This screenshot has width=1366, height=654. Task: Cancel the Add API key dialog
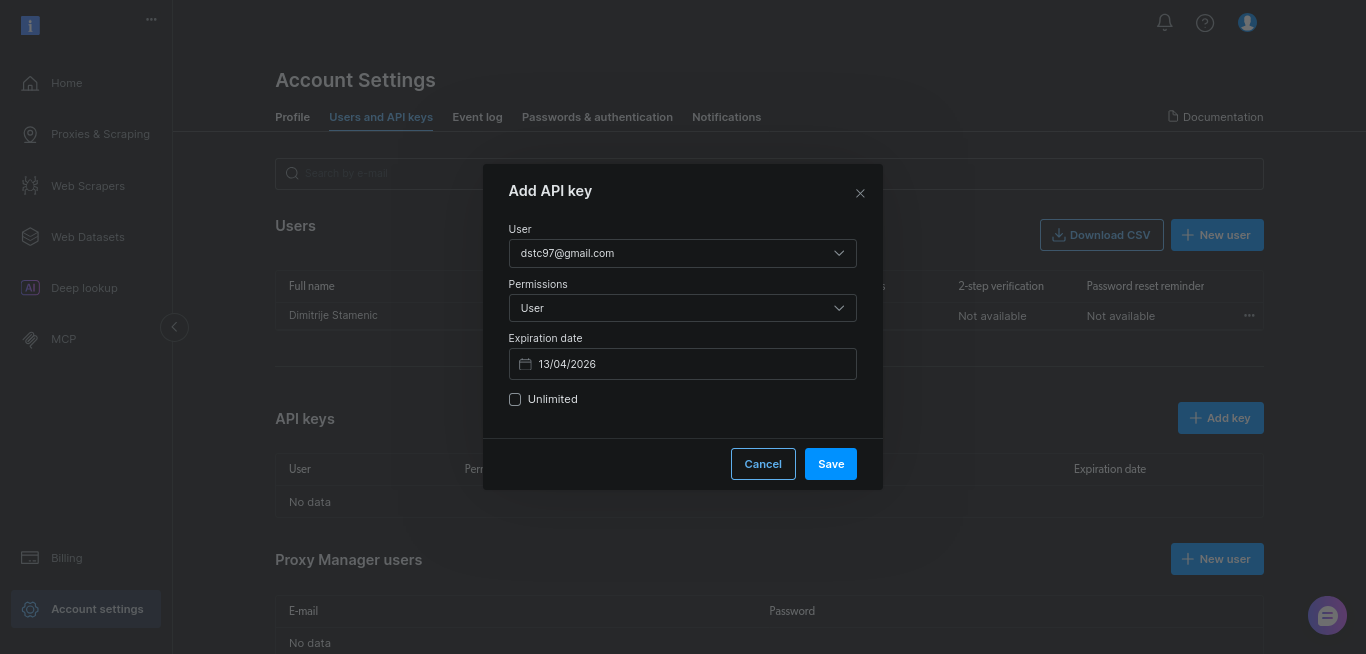click(763, 464)
